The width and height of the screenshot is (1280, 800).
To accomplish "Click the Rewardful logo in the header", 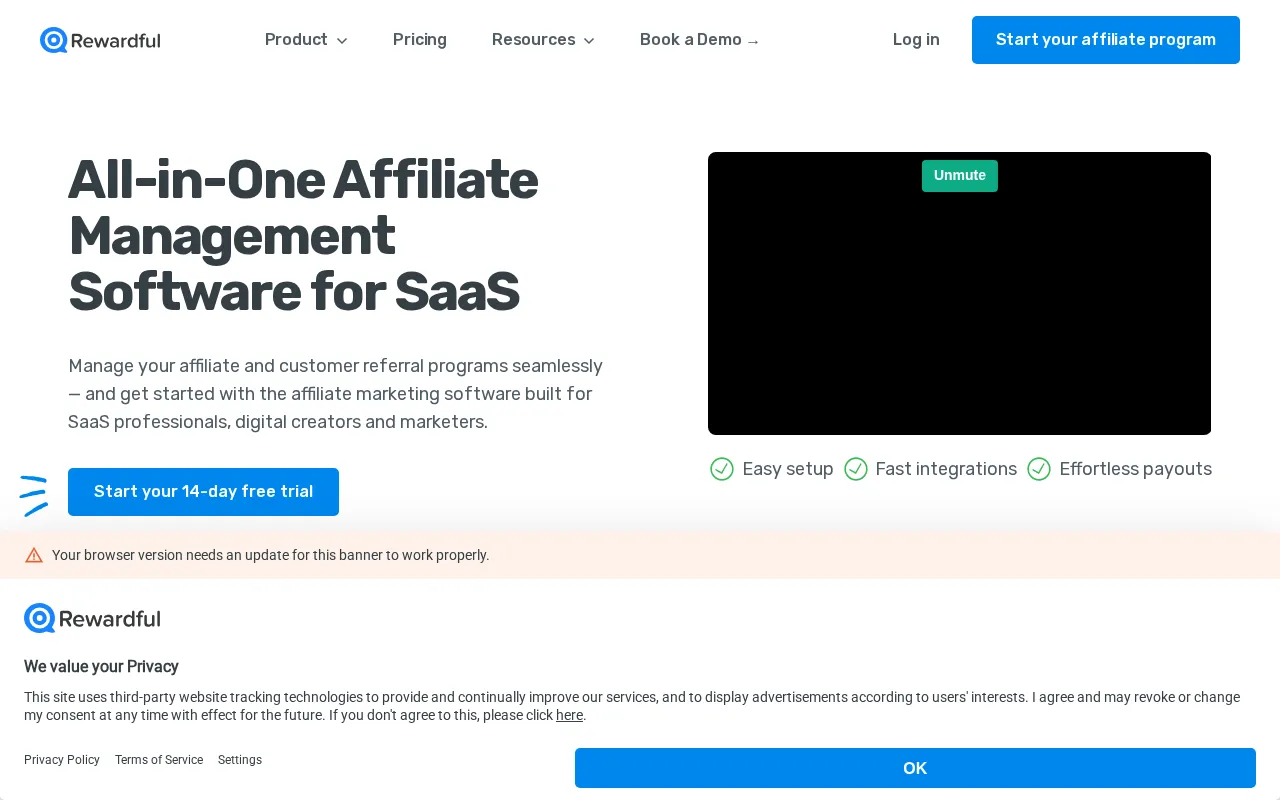I will 100,40.
